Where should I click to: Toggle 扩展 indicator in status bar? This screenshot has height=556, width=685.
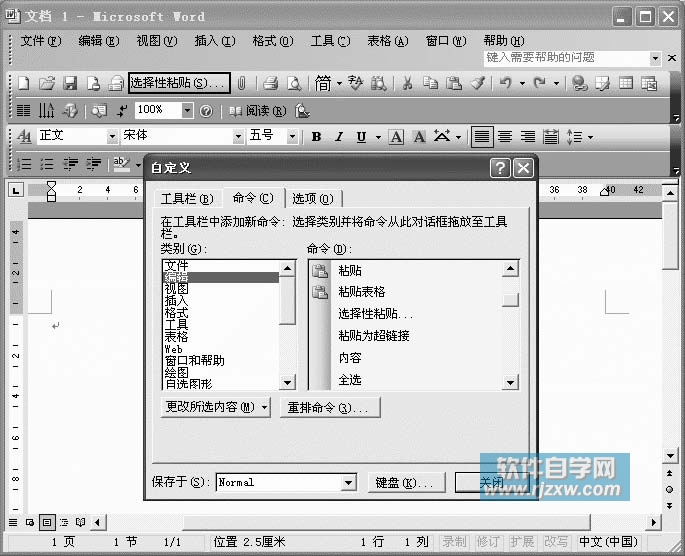click(x=522, y=542)
